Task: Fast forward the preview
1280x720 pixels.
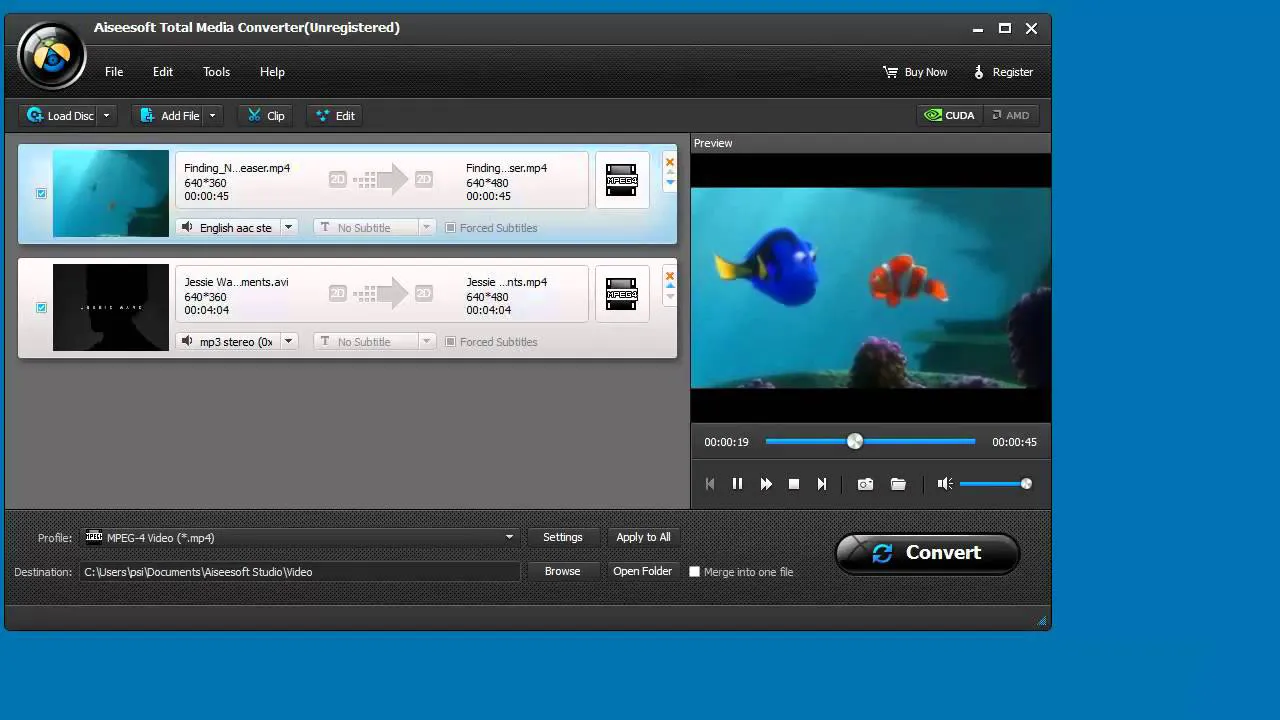Action: 766,484
